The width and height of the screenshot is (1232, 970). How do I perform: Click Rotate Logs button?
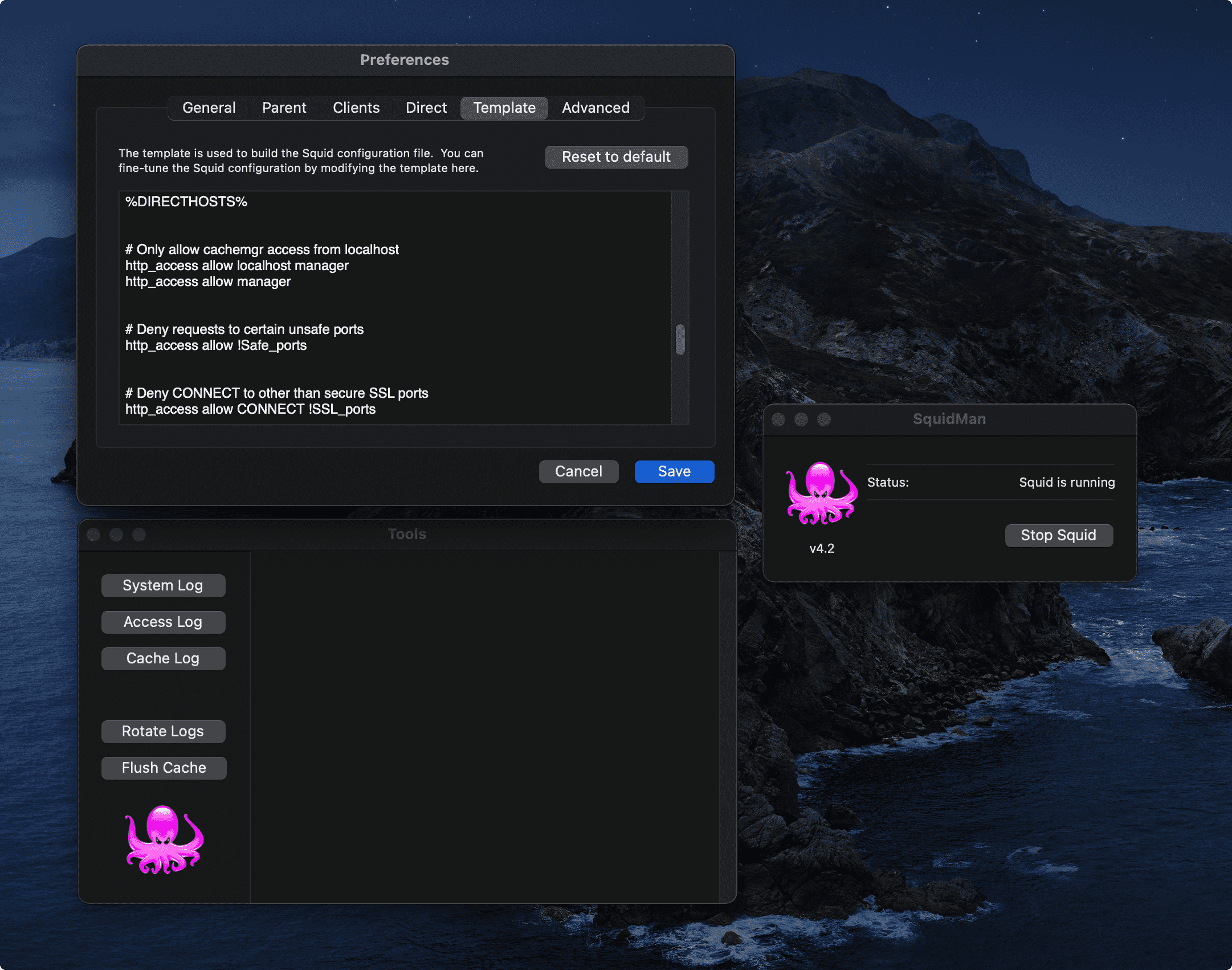pyautogui.click(x=163, y=731)
